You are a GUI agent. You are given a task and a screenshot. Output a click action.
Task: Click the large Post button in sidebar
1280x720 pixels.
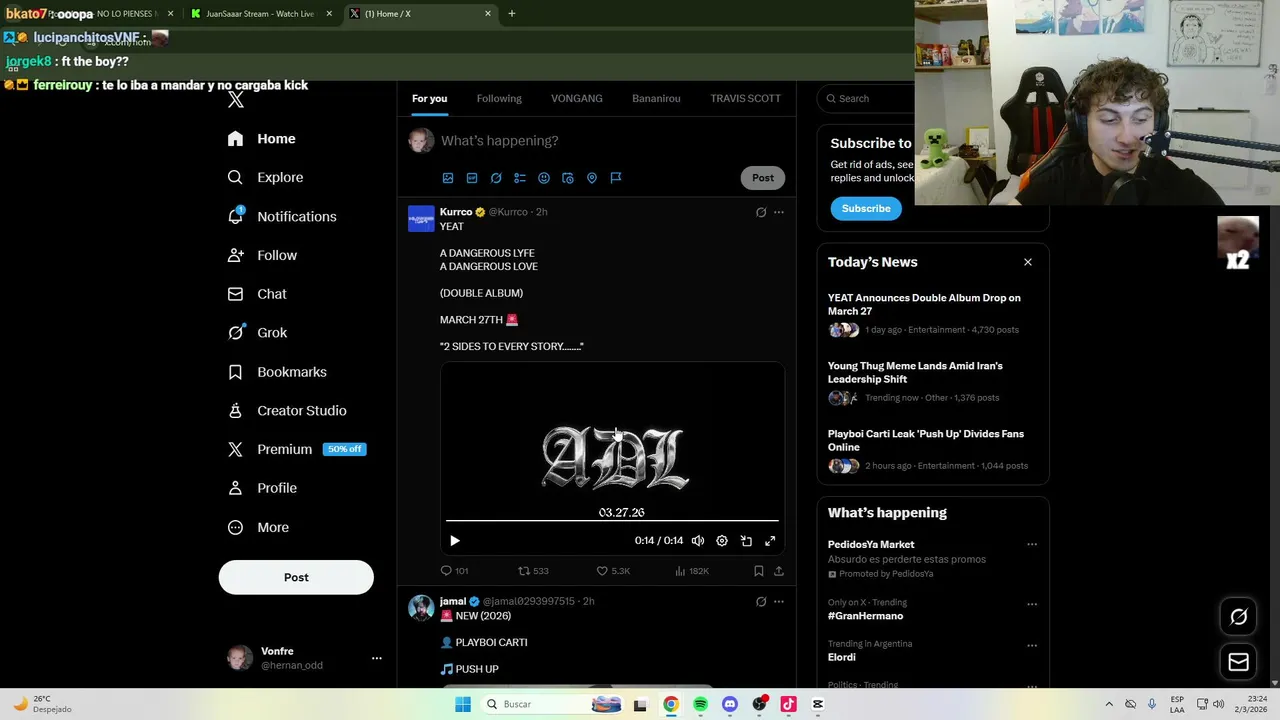point(296,577)
